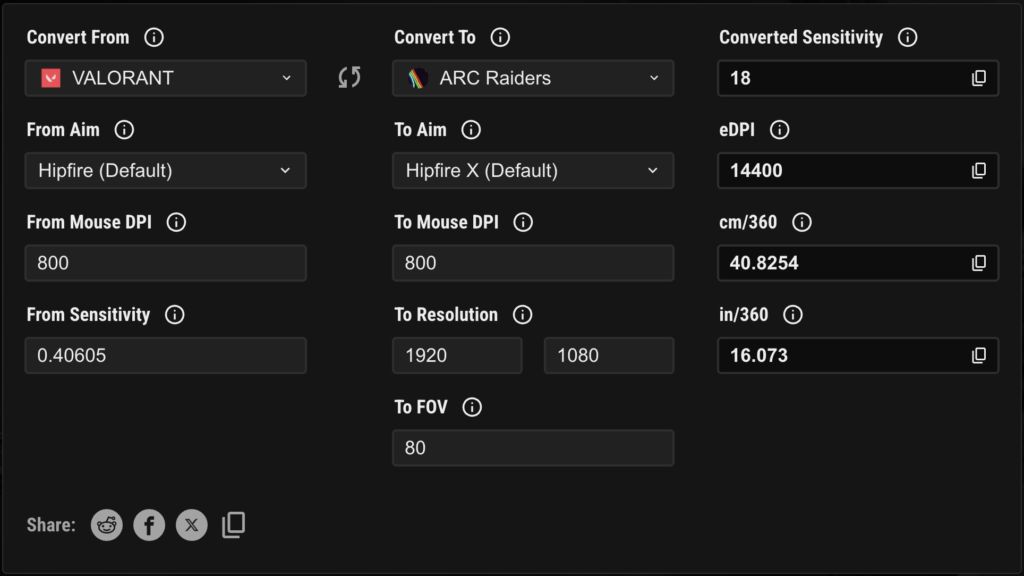The width and height of the screenshot is (1024, 576).
Task: Click the swap games arrows icon
Action: 349,78
